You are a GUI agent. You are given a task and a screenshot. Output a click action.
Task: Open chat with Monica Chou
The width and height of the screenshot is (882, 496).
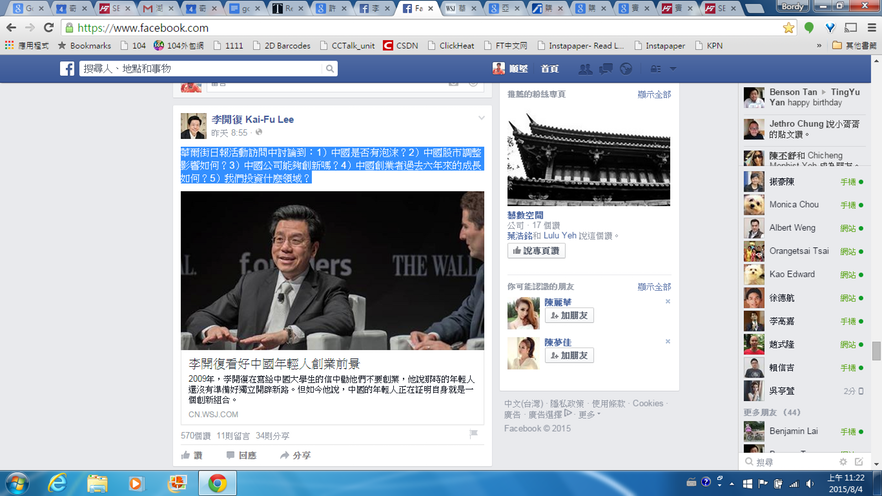point(804,205)
